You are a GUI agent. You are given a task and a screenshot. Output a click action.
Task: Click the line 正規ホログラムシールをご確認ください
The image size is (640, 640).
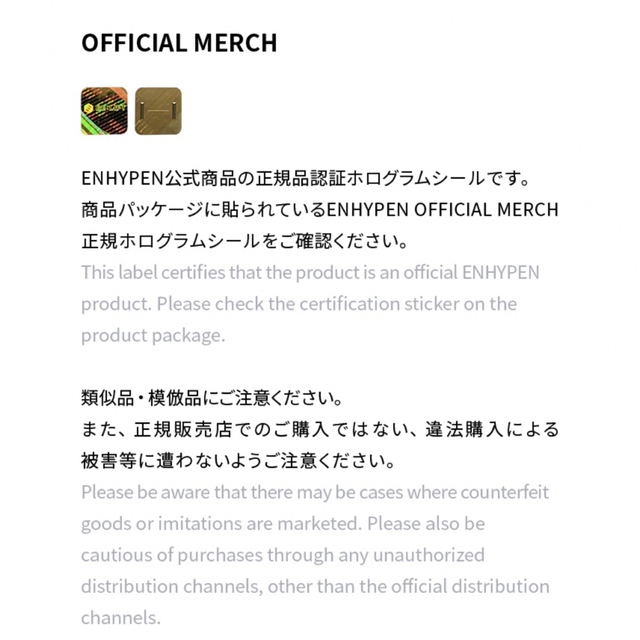click(x=244, y=241)
